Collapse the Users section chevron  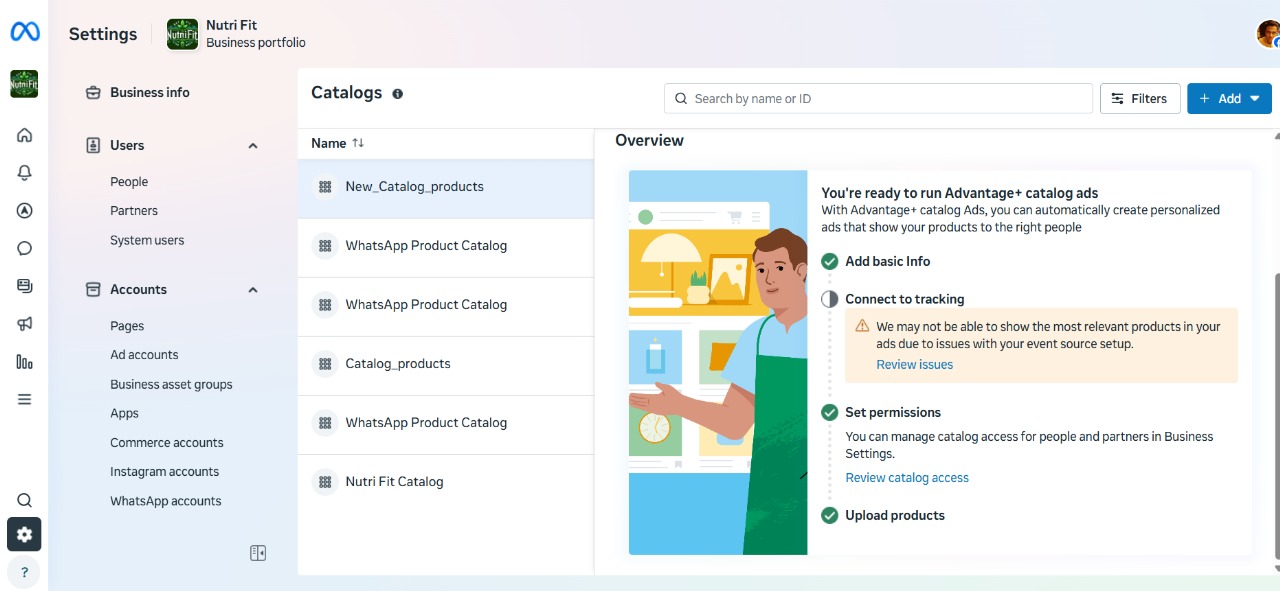click(x=253, y=146)
